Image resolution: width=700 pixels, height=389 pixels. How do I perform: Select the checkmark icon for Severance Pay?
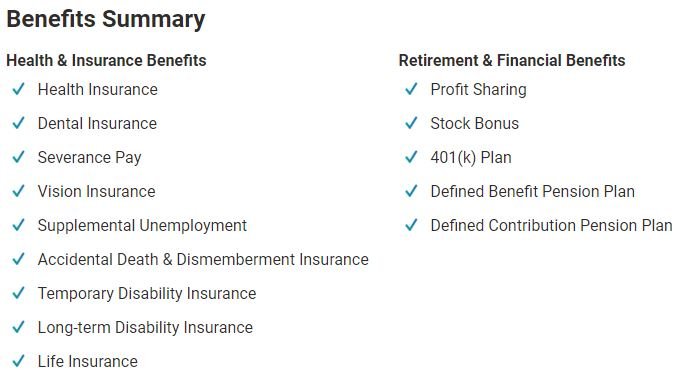point(18,157)
